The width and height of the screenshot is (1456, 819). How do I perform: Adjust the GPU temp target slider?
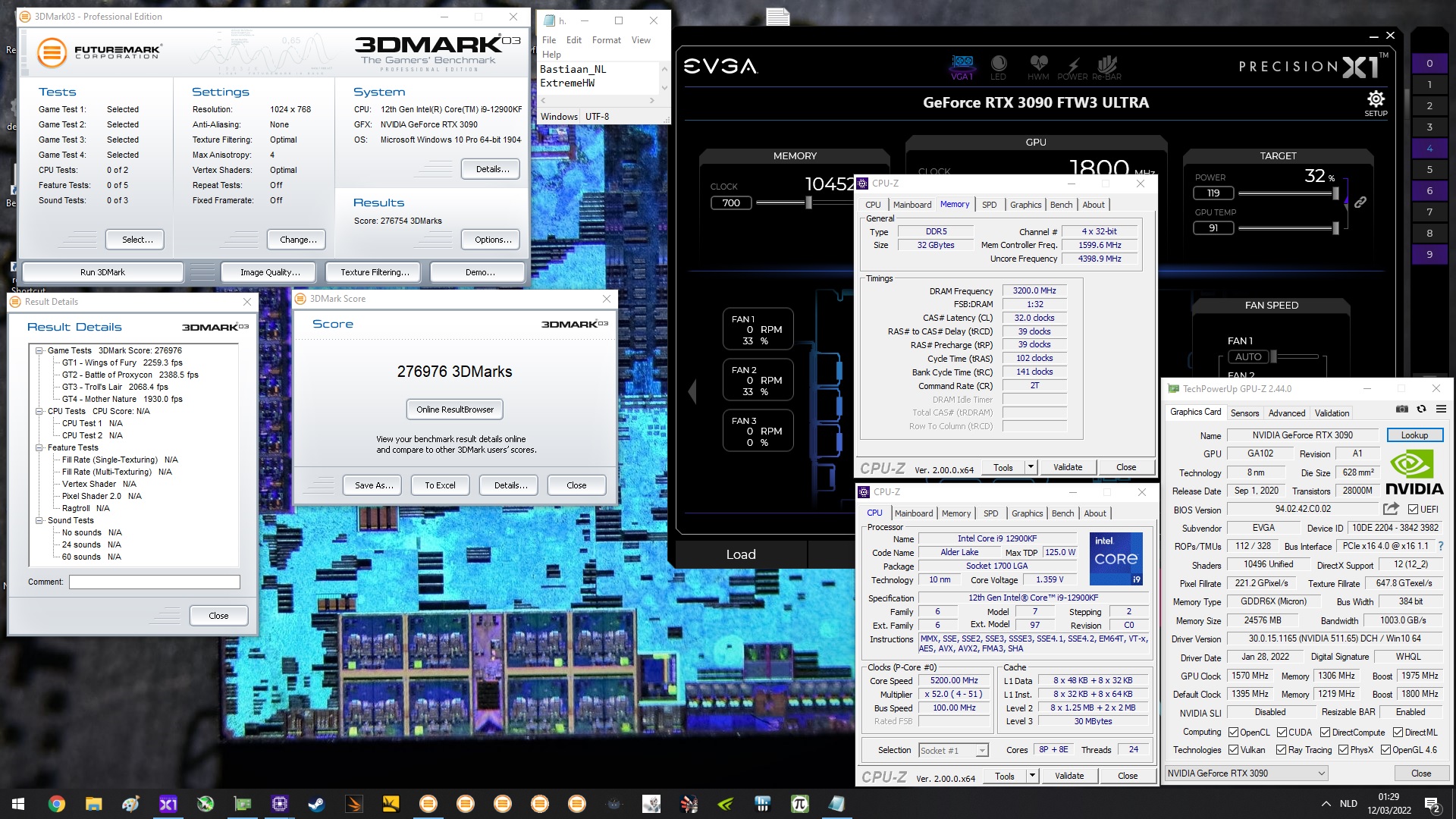pyautogui.click(x=1335, y=227)
